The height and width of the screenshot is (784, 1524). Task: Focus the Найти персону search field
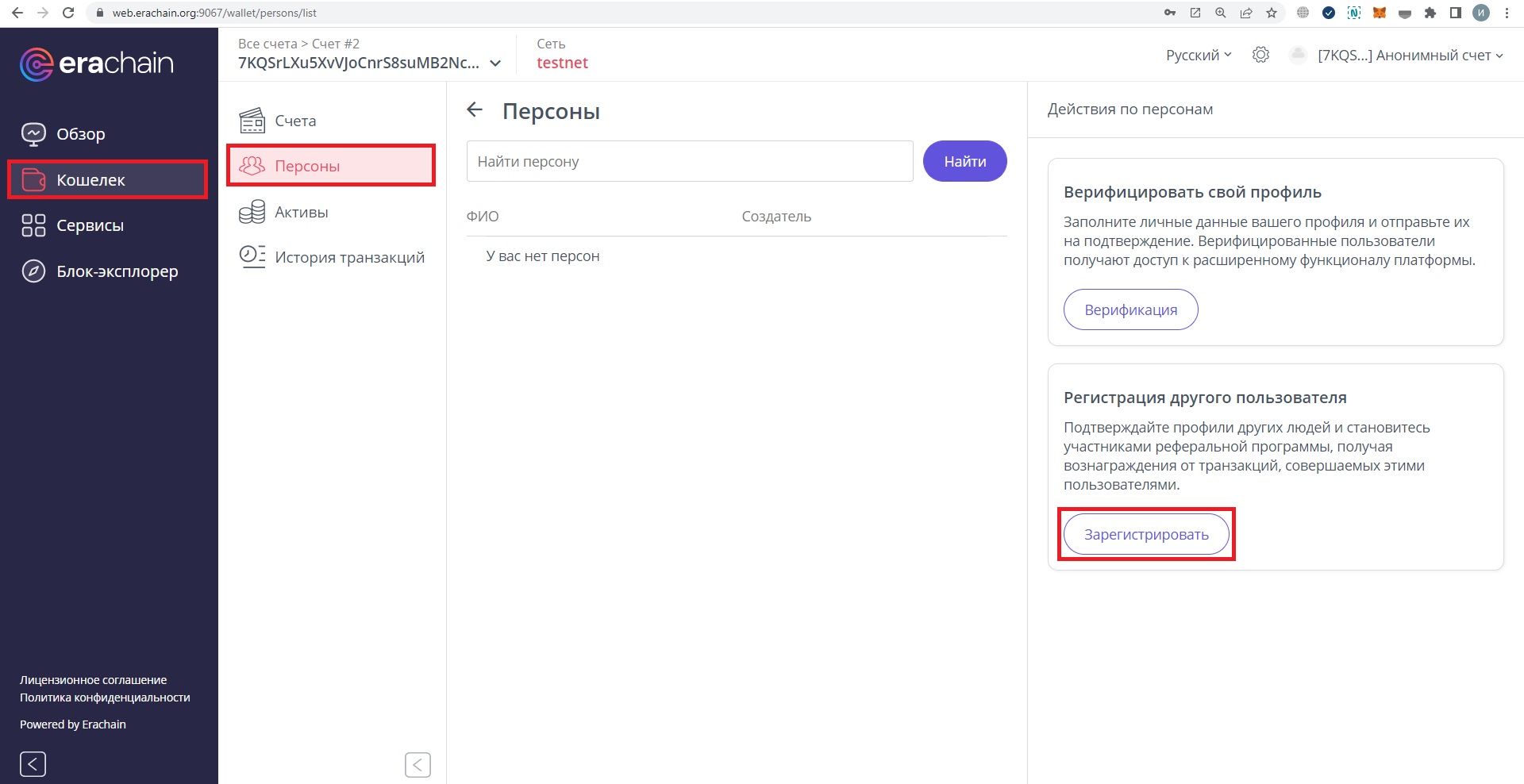689,161
